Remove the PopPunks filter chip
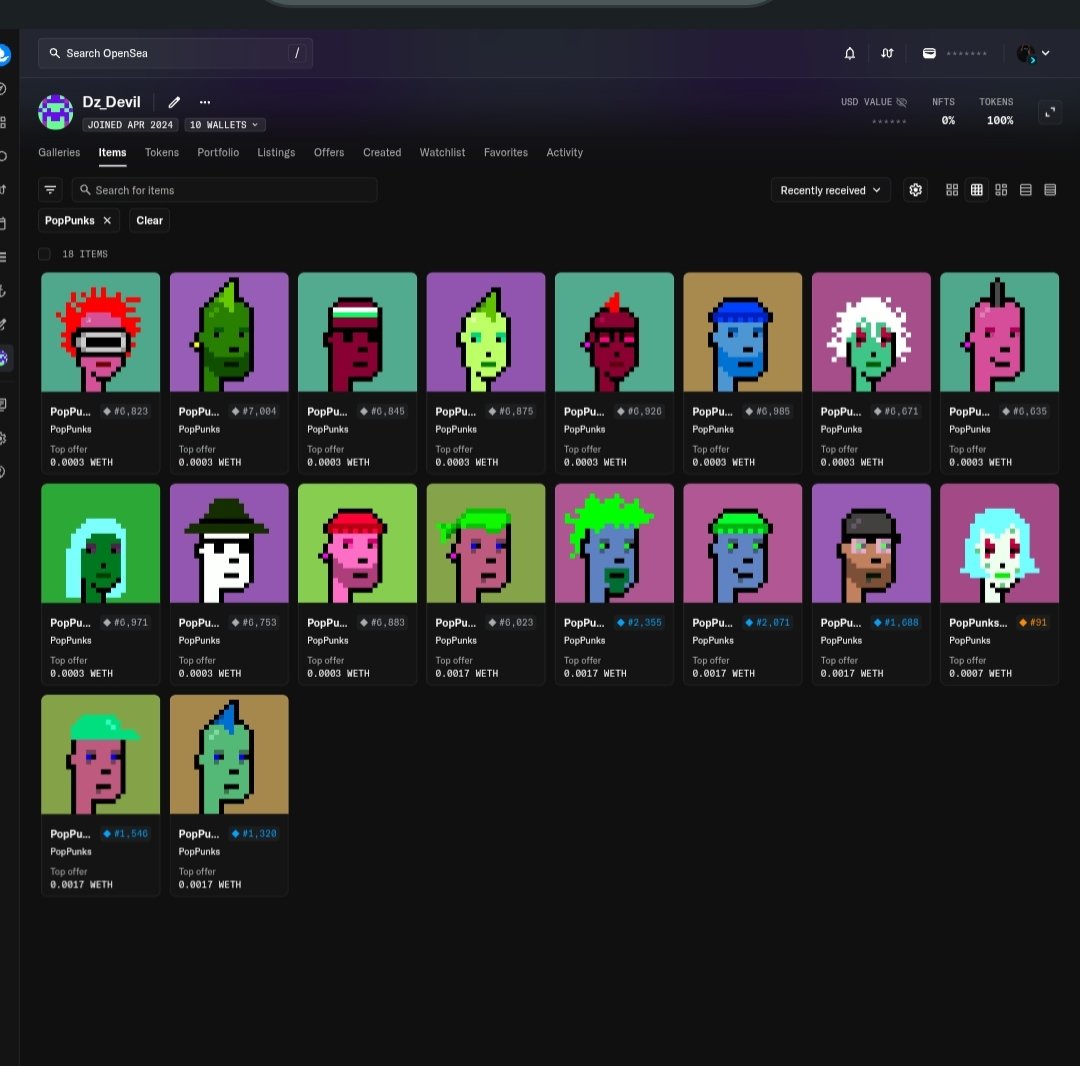The height and width of the screenshot is (1066, 1080). (107, 220)
